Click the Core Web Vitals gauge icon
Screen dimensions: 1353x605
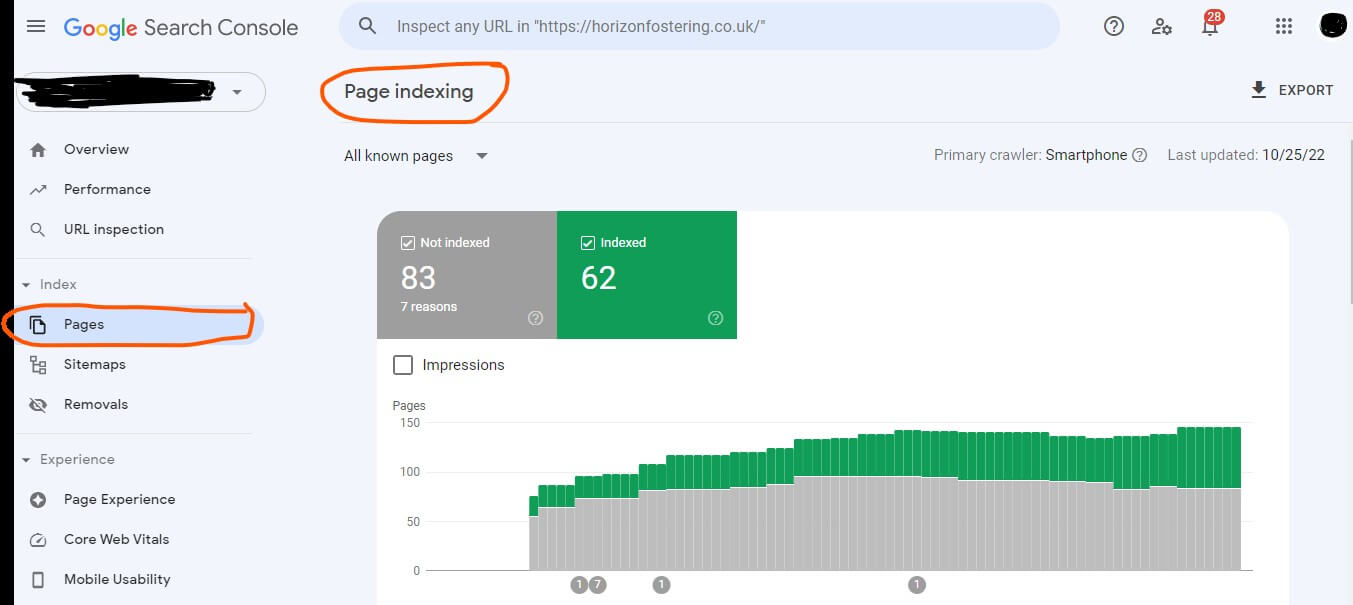(38, 540)
